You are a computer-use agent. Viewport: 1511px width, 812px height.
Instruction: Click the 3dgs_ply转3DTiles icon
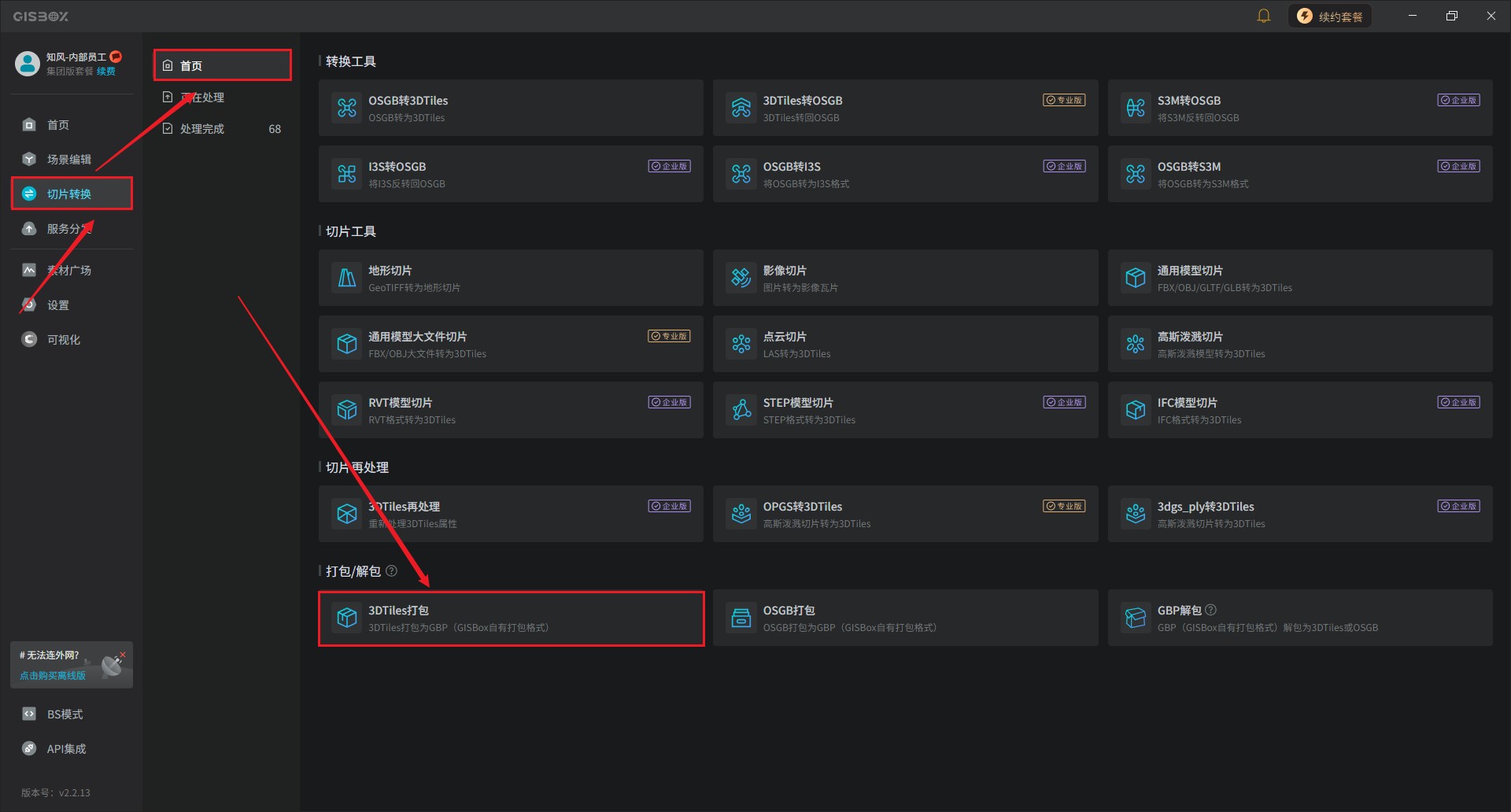pos(1136,514)
